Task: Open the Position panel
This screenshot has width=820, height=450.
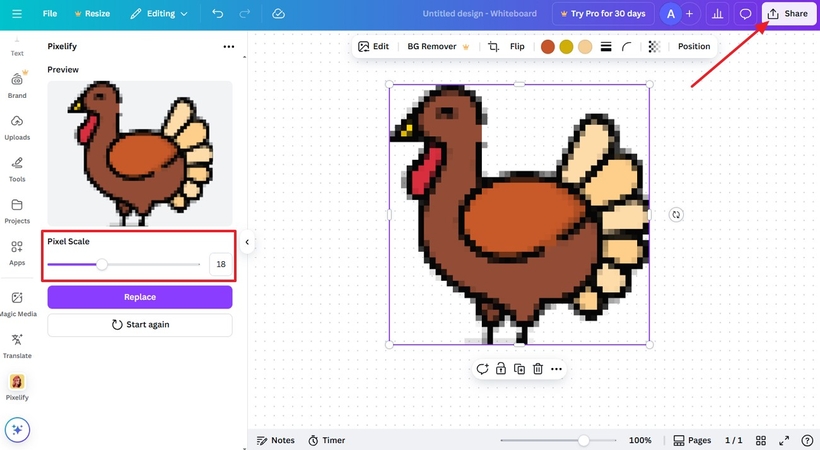Action: pos(694,46)
